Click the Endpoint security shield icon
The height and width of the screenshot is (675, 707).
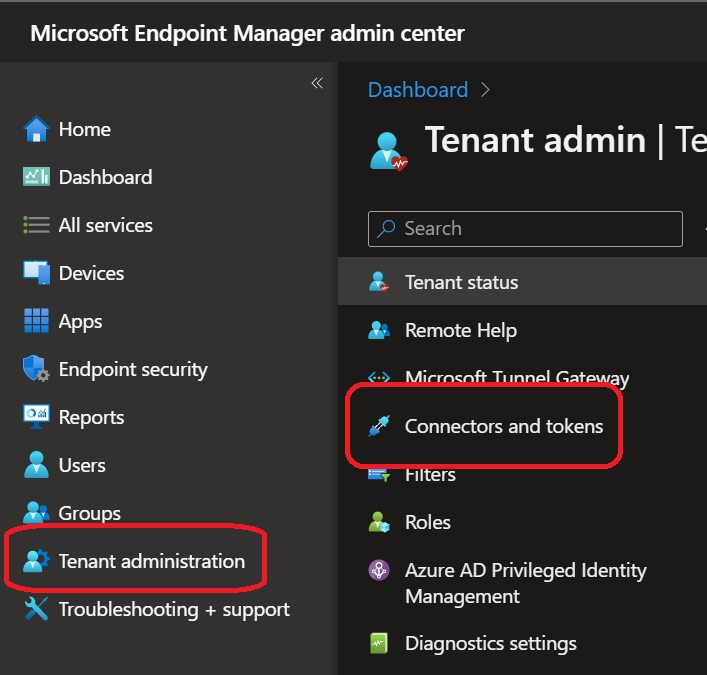[x=36, y=369]
